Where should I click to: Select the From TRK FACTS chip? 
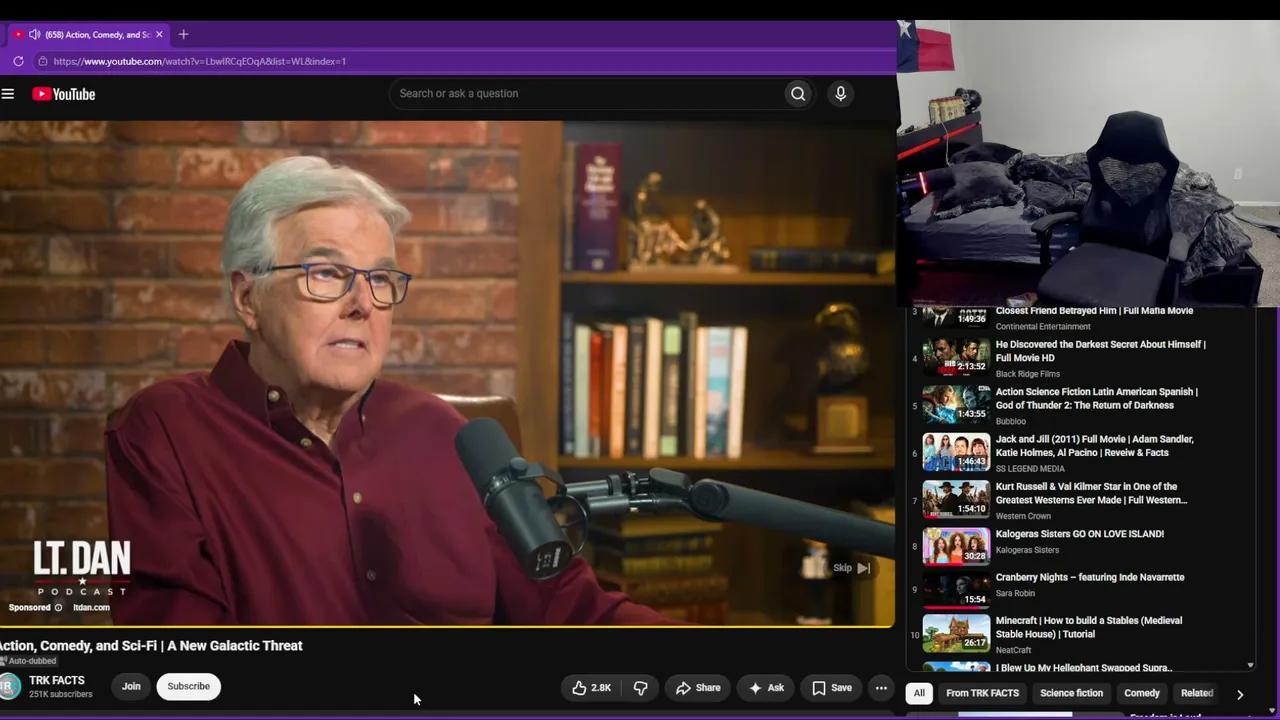click(982, 693)
